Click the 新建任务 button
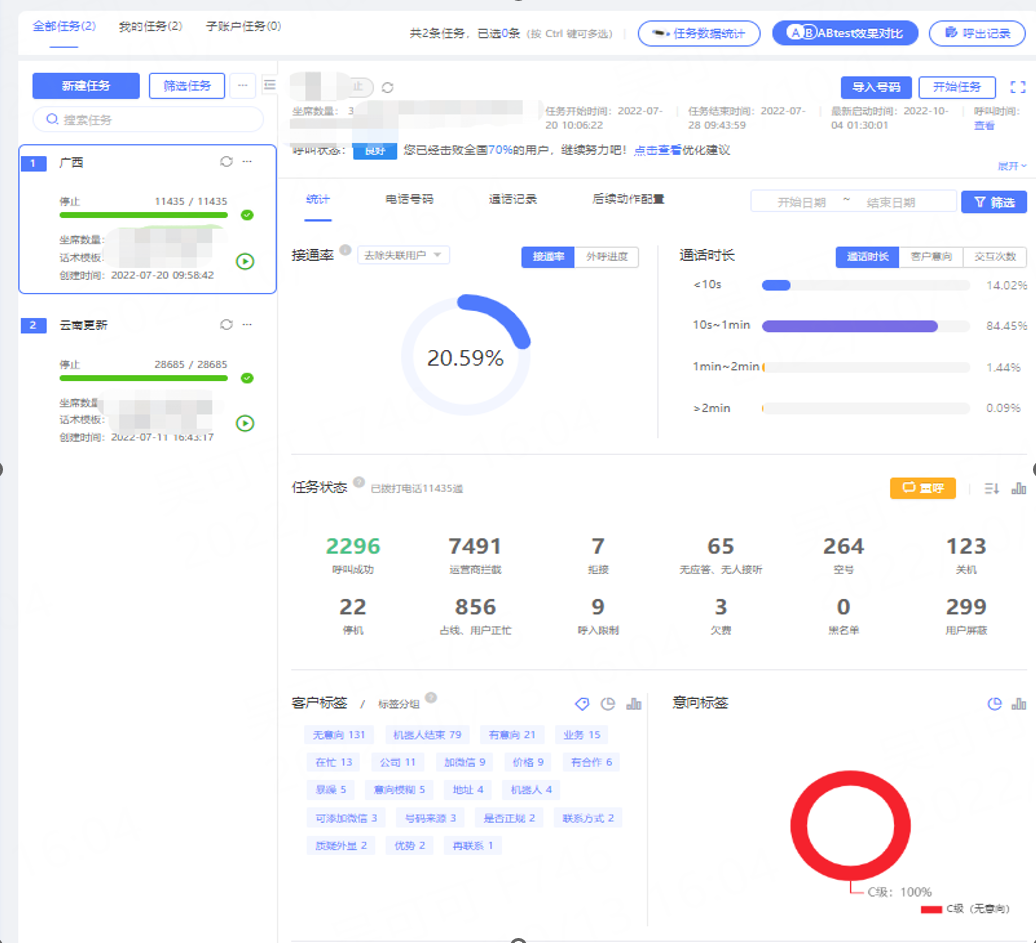This screenshot has width=1036, height=943. (x=85, y=86)
